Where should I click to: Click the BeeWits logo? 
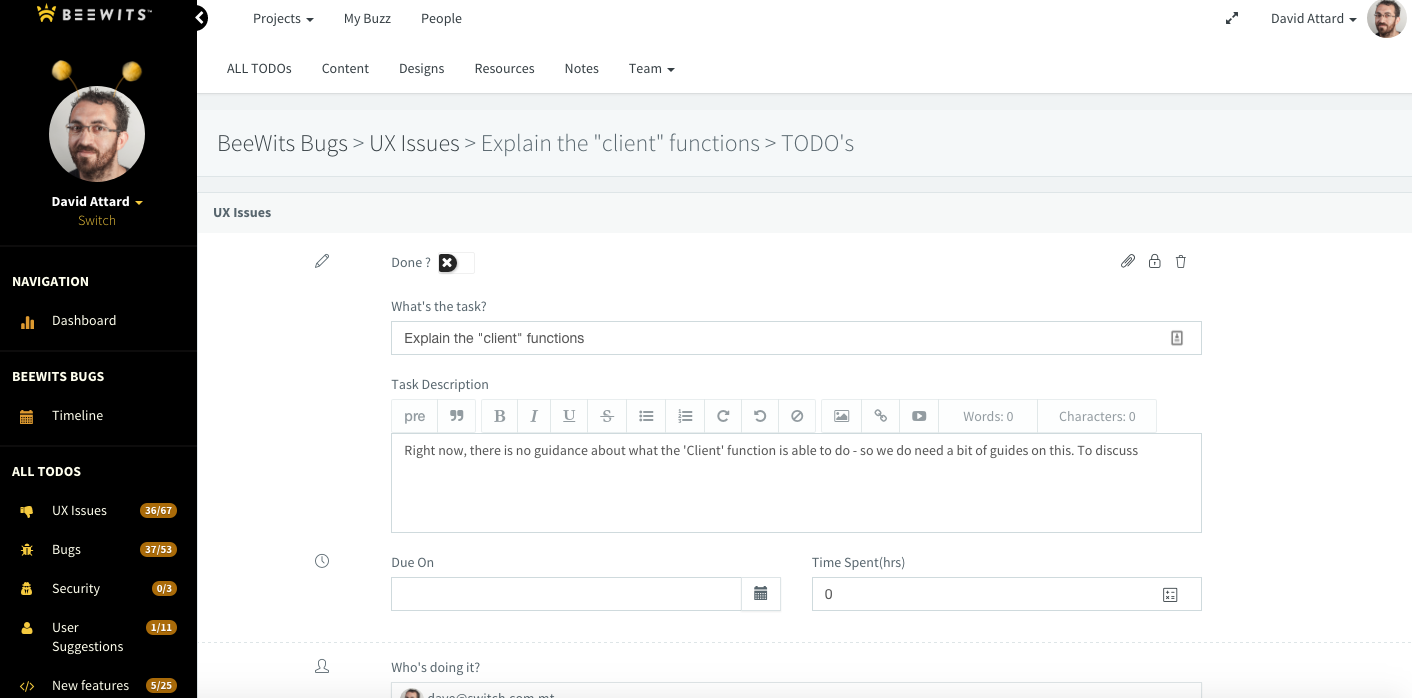coord(94,14)
